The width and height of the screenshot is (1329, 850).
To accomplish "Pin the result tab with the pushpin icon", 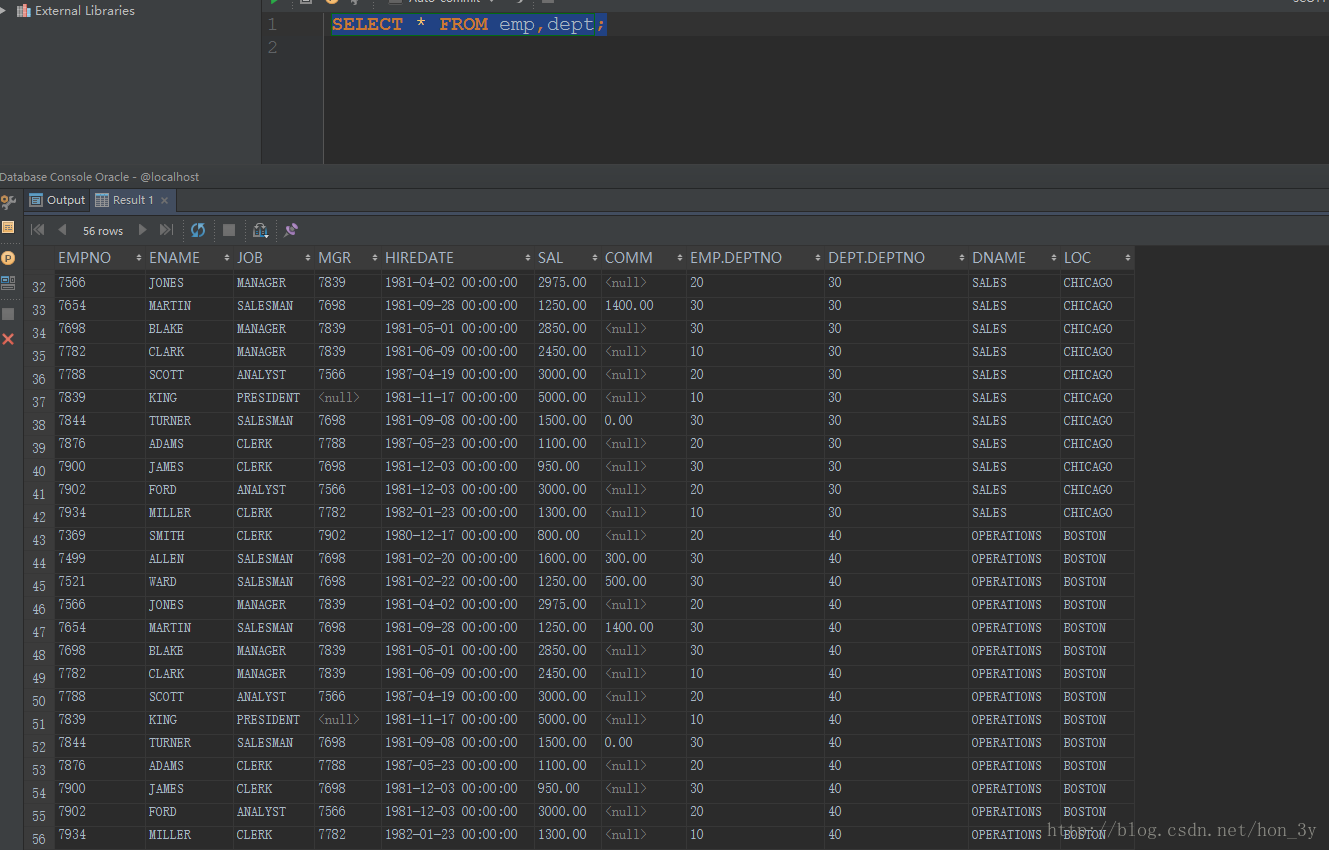I will click(x=291, y=230).
